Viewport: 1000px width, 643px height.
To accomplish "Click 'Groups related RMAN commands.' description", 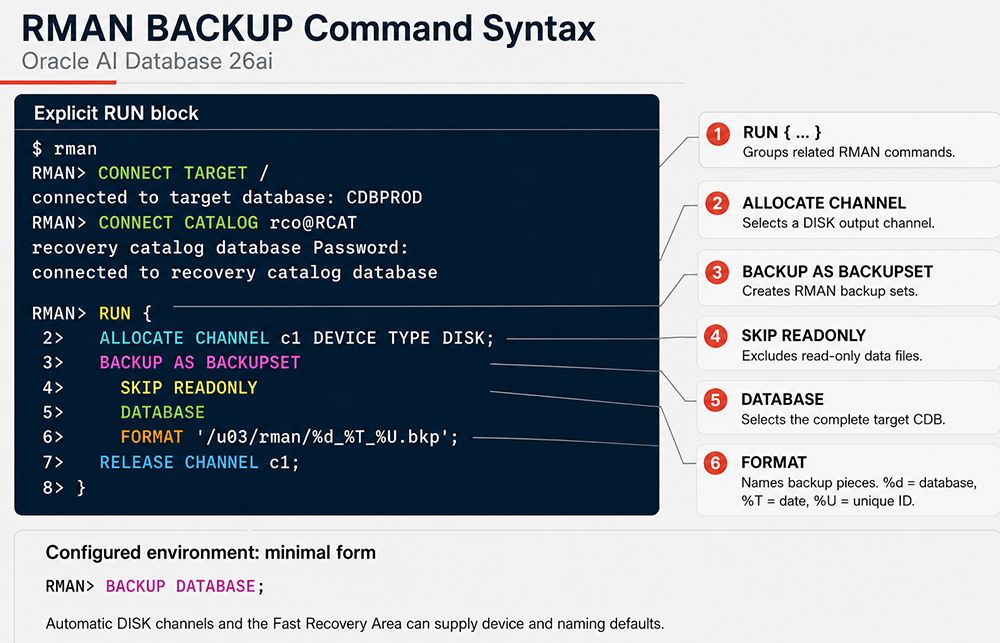I will [x=849, y=152].
